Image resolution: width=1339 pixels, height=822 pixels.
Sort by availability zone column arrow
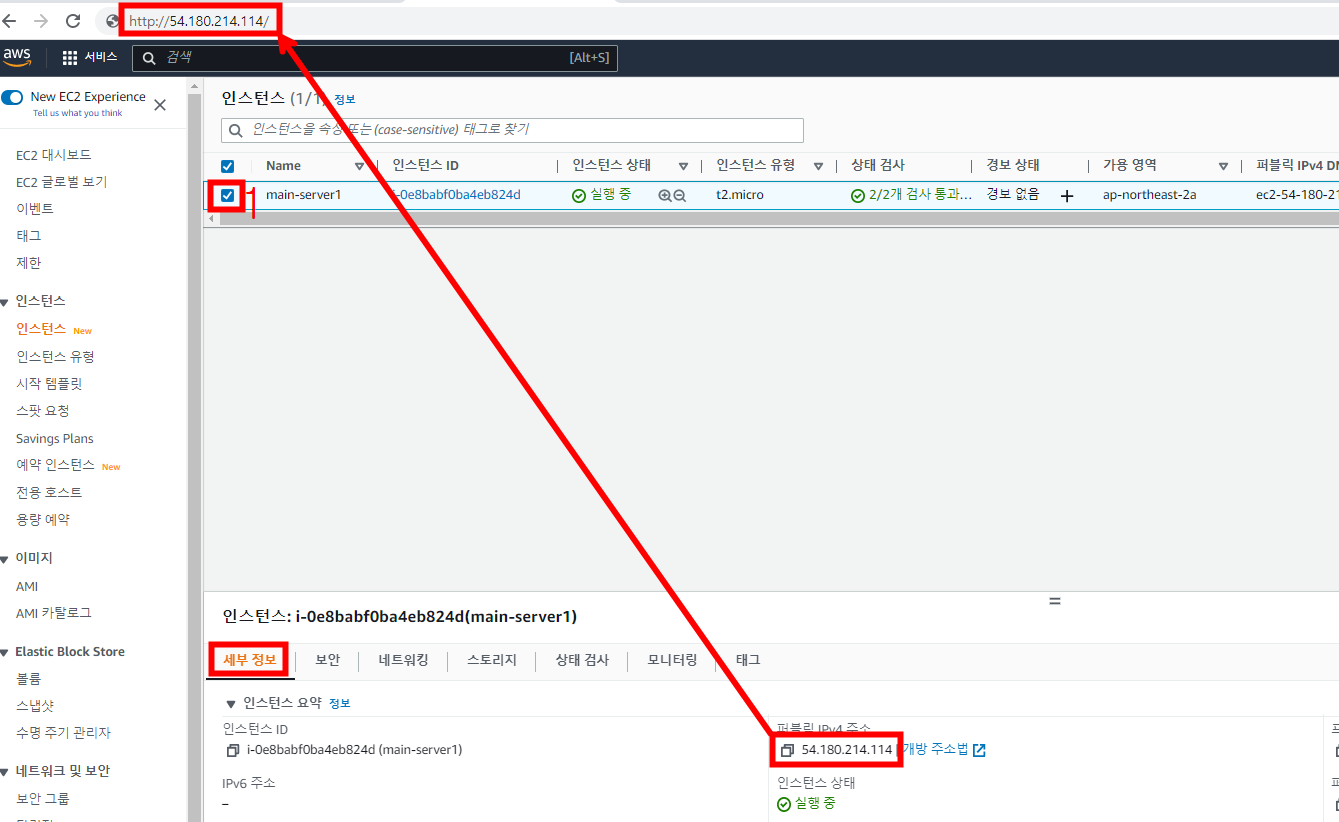1223,166
